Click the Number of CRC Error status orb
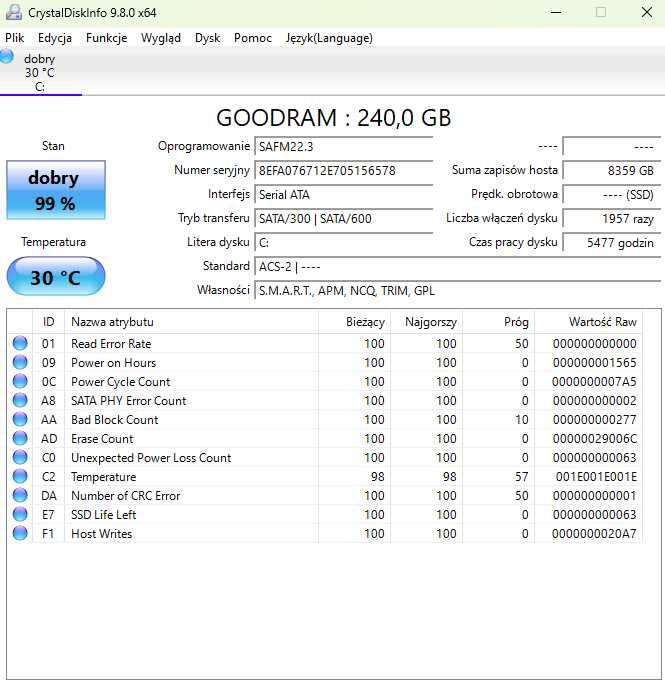Viewport: 665px width, 684px height. click(x=20, y=496)
